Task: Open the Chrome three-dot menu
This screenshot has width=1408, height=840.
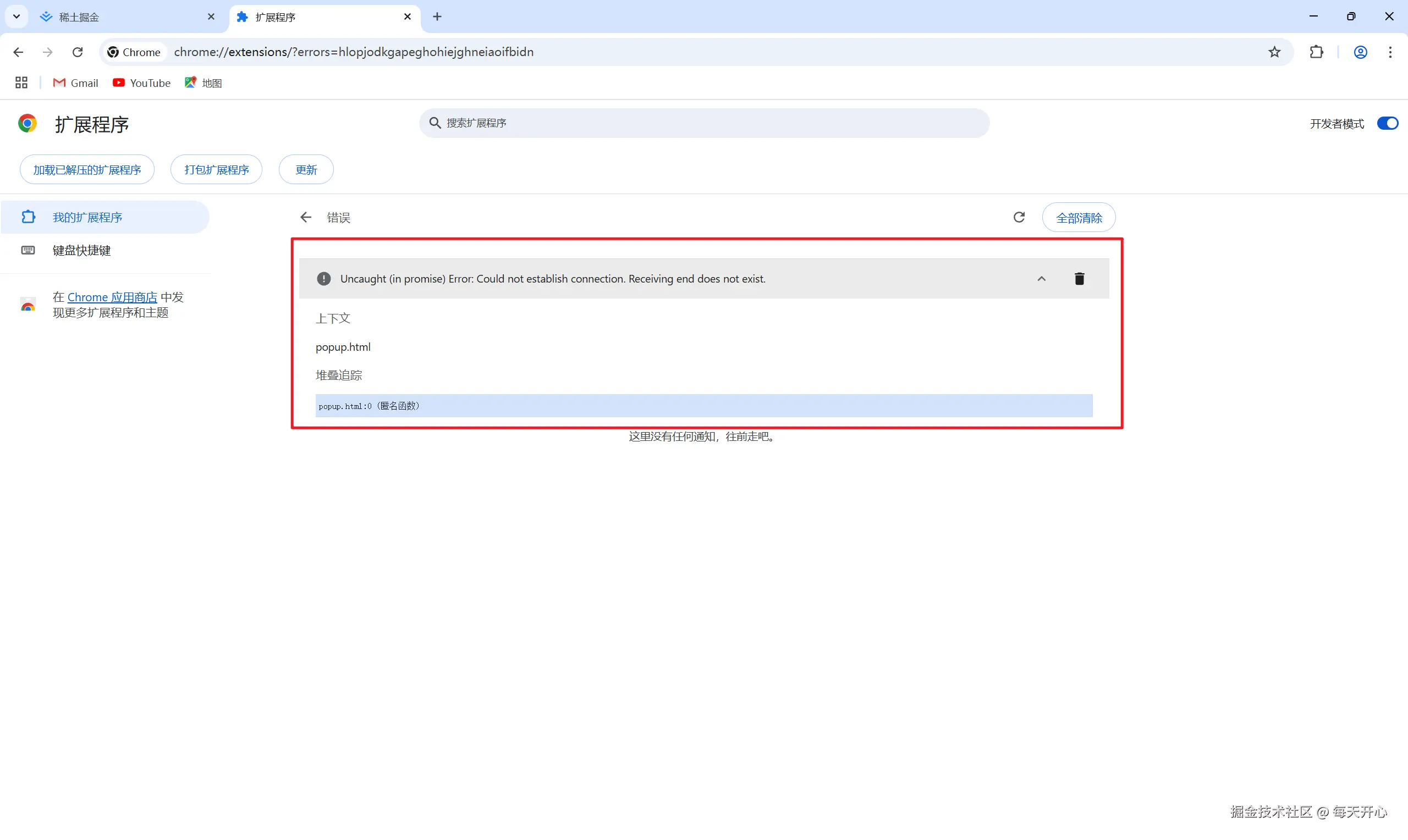Action: click(1390, 52)
